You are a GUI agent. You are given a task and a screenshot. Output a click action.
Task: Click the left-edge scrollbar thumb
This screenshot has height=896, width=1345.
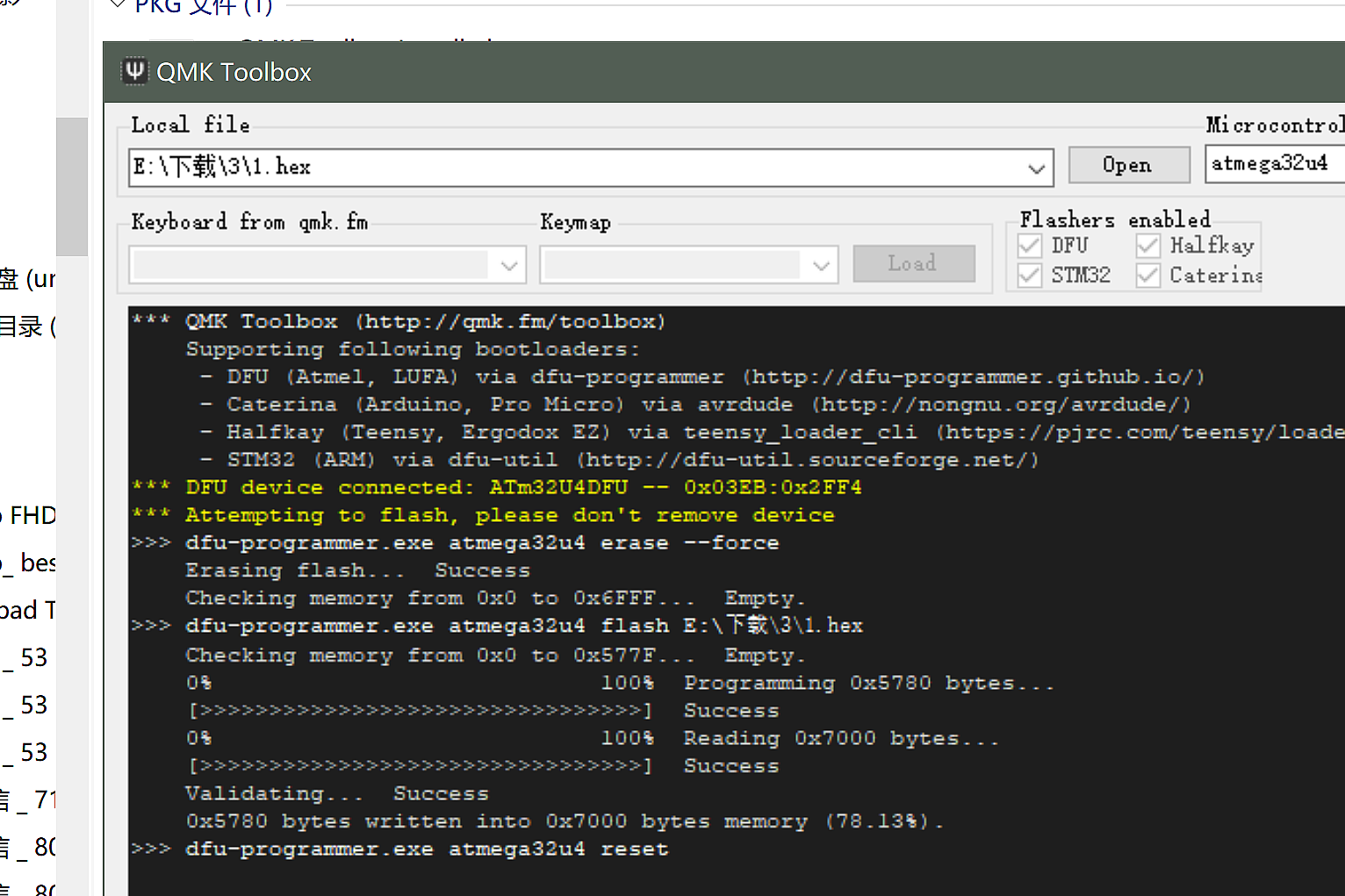click(x=72, y=186)
